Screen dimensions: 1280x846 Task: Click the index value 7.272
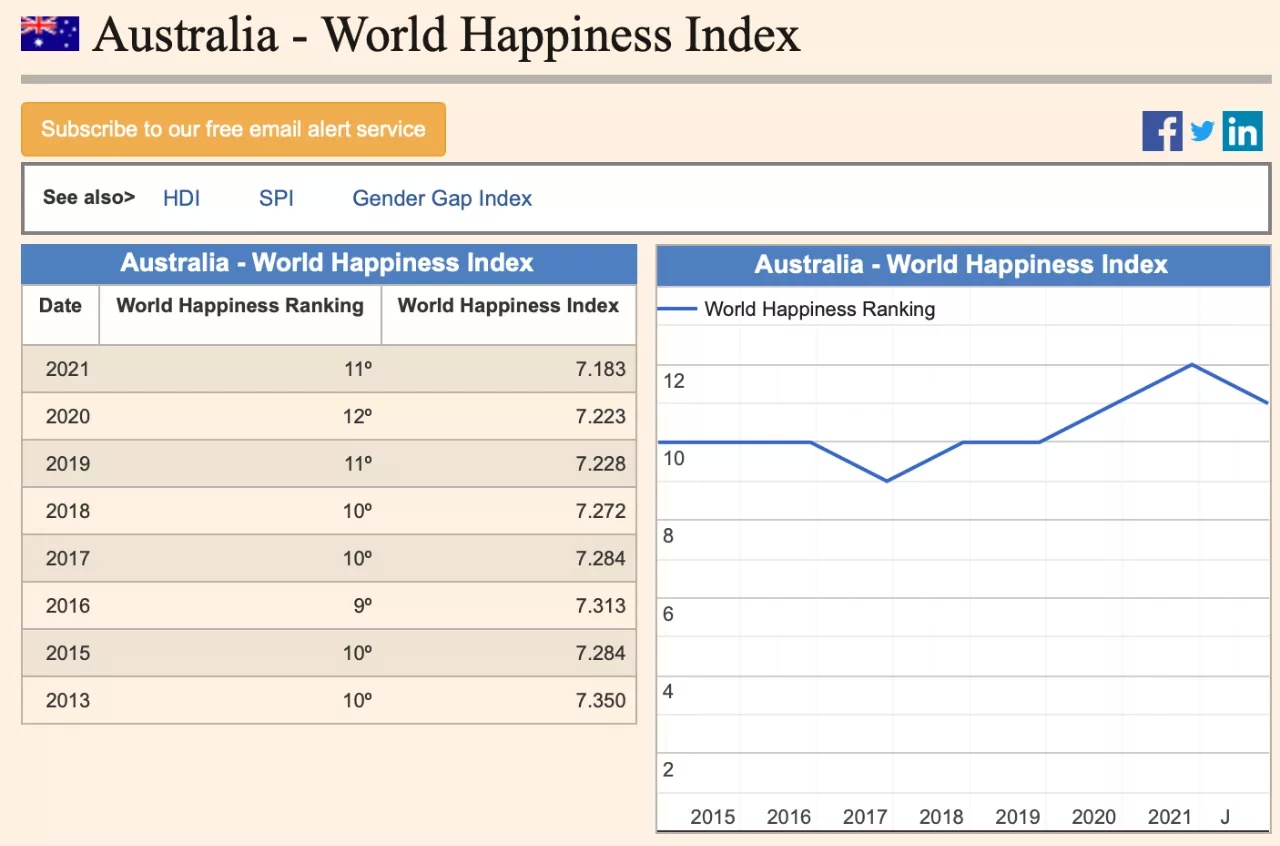click(600, 511)
